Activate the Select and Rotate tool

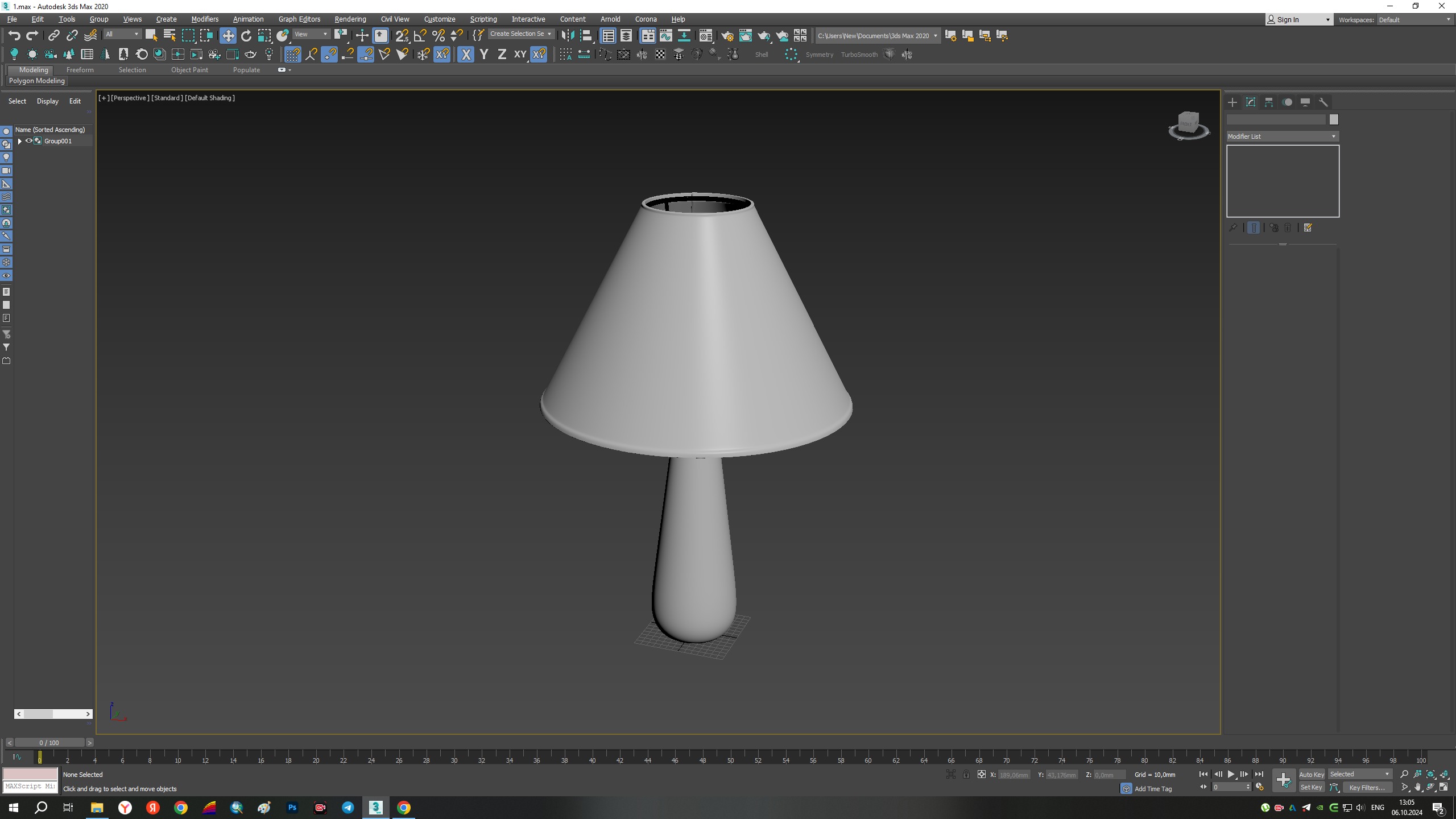tap(246, 36)
